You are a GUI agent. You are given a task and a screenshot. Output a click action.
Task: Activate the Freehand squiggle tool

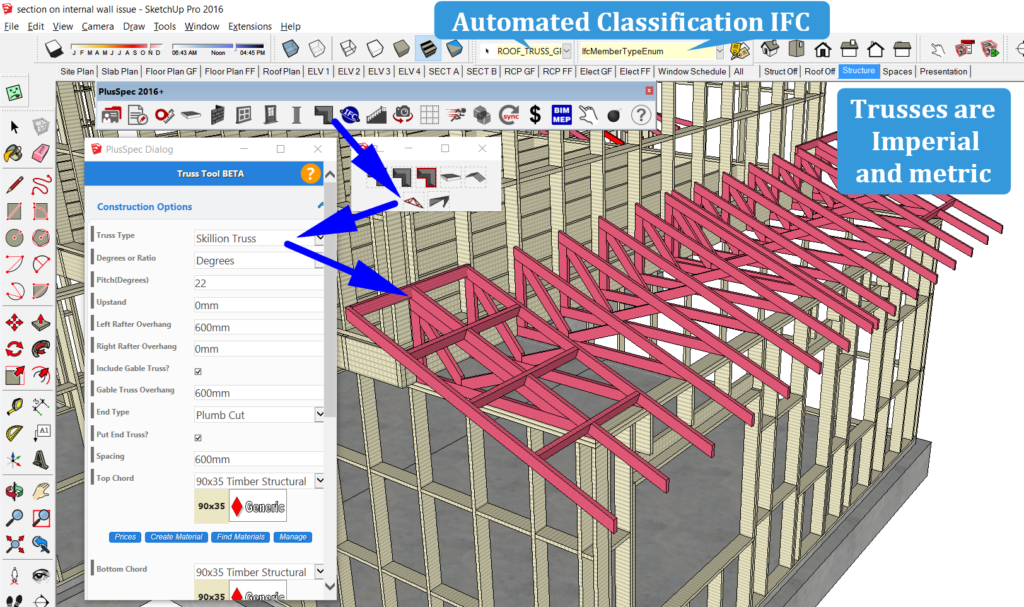(x=40, y=185)
